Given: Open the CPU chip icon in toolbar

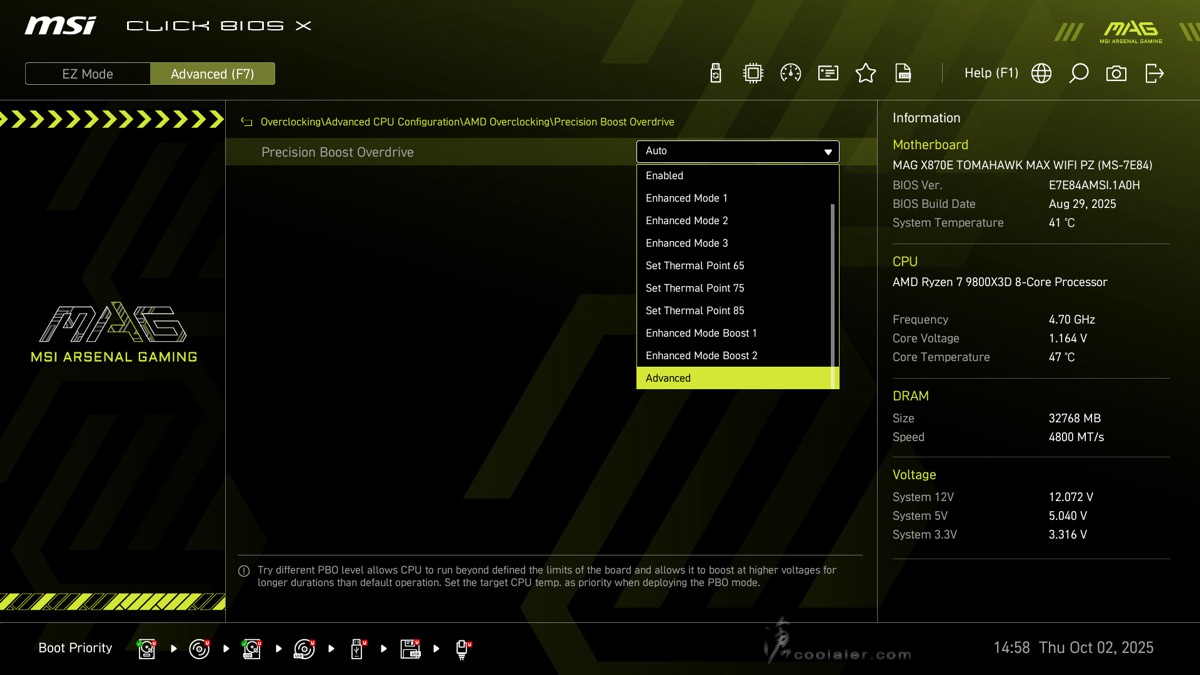Looking at the screenshot, I should point(753,73).
